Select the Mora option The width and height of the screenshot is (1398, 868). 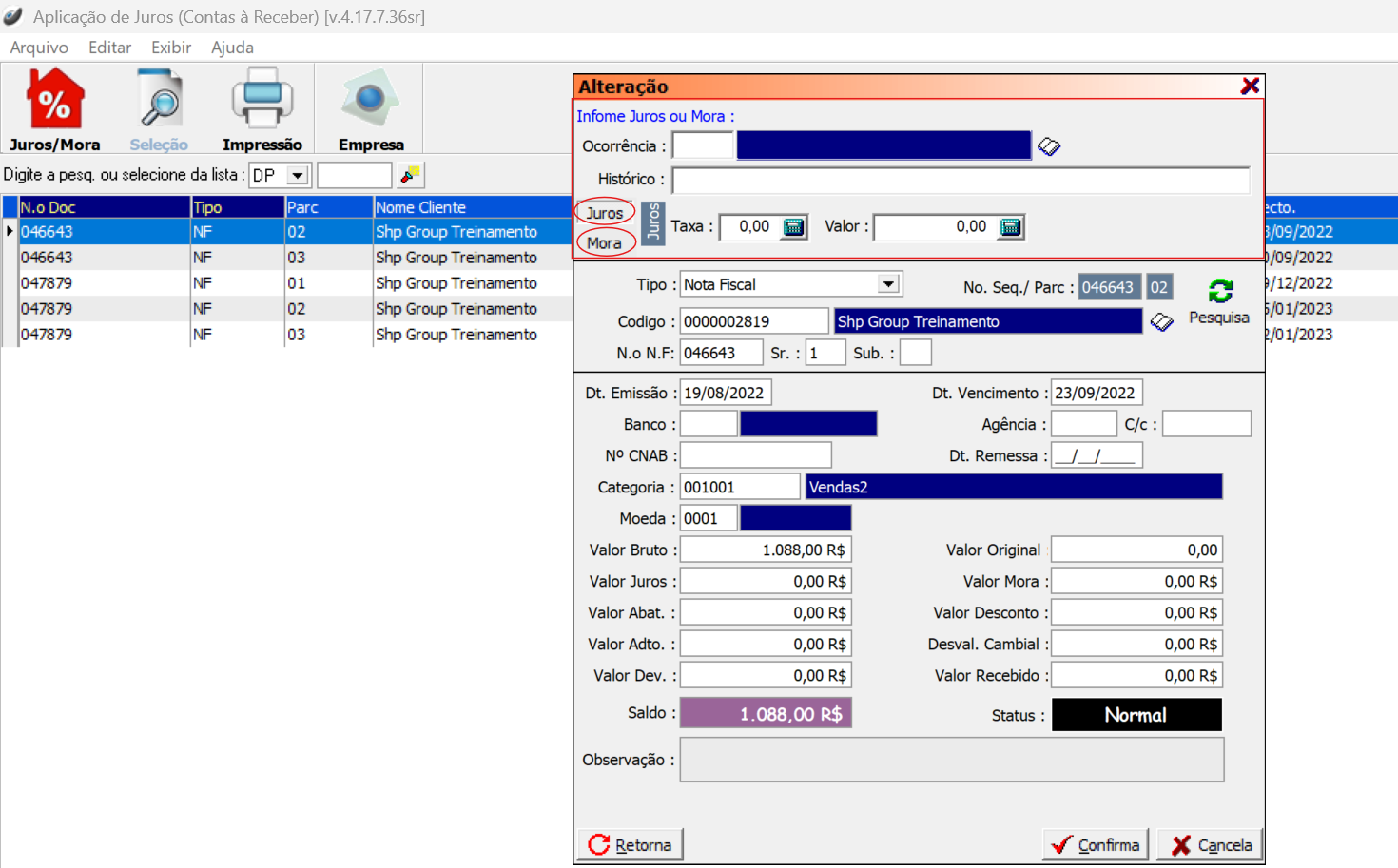point(604,243)
